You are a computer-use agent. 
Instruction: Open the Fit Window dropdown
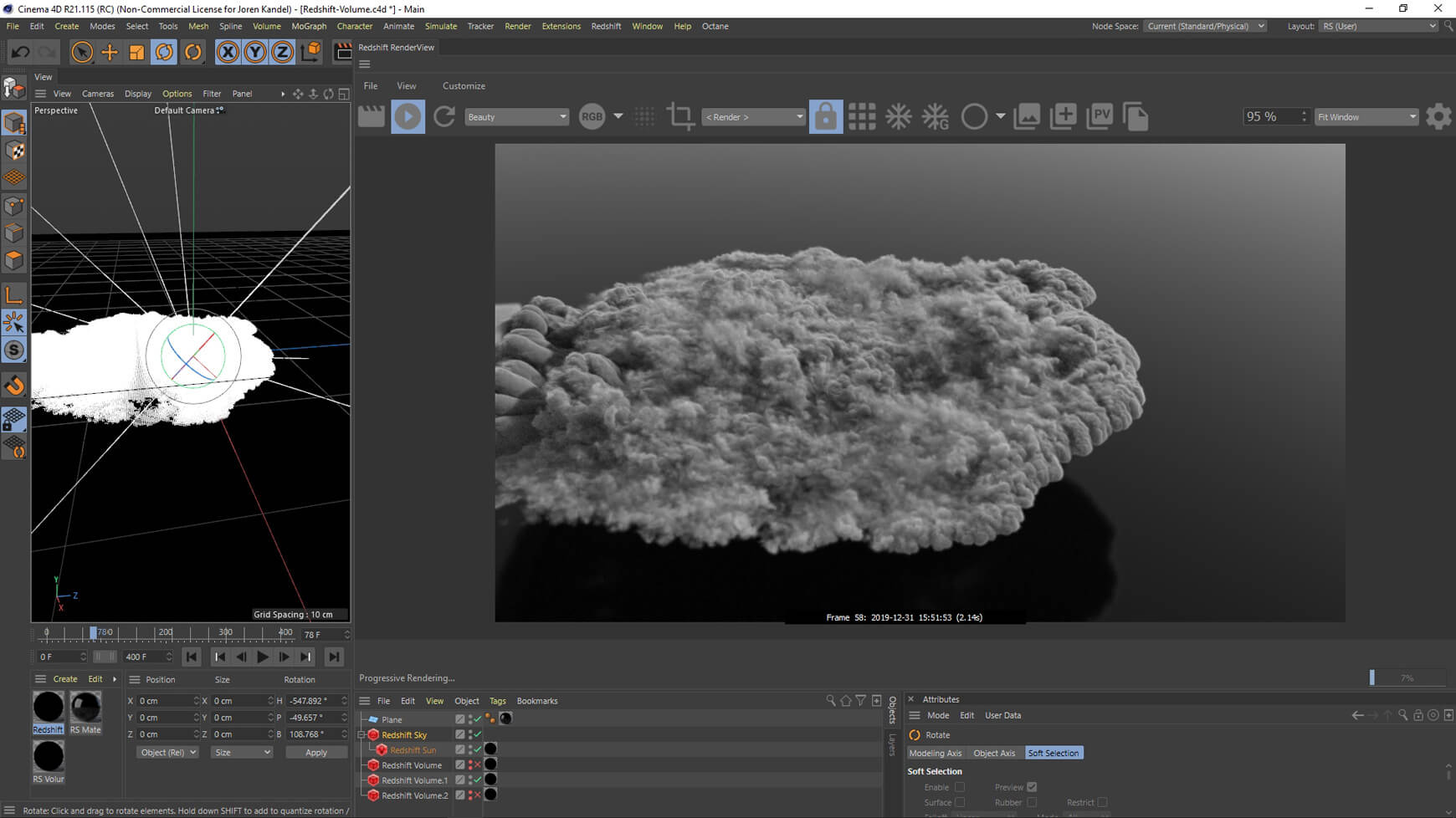1366,117
